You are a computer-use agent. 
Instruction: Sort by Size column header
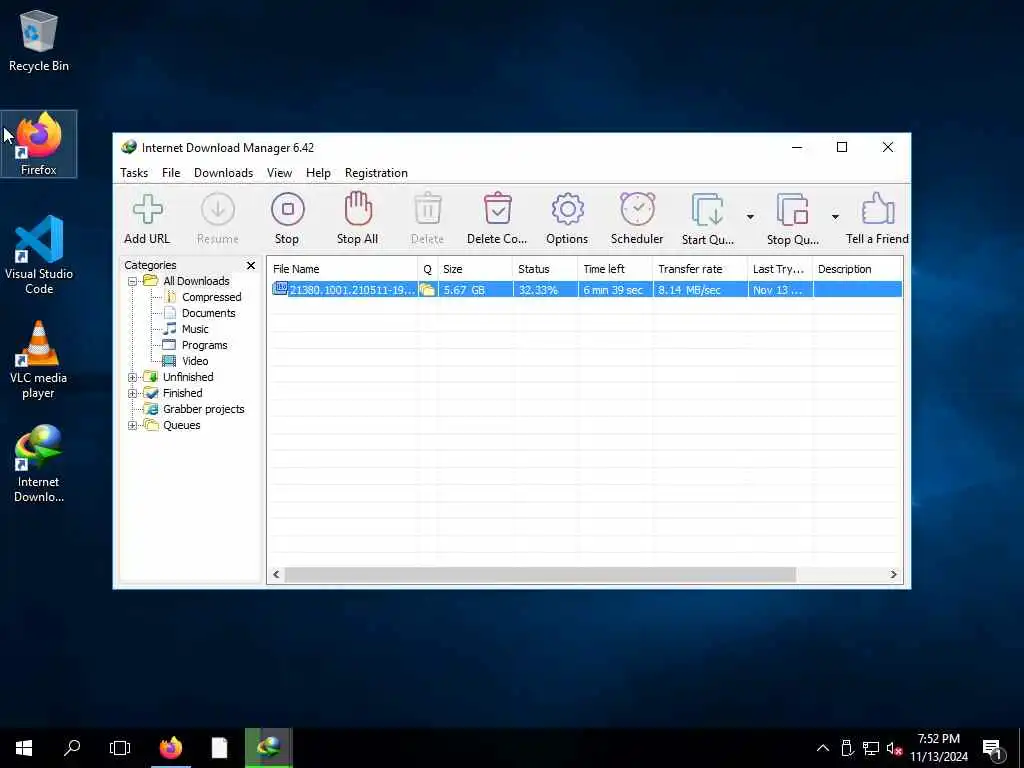tap(475, 269)
